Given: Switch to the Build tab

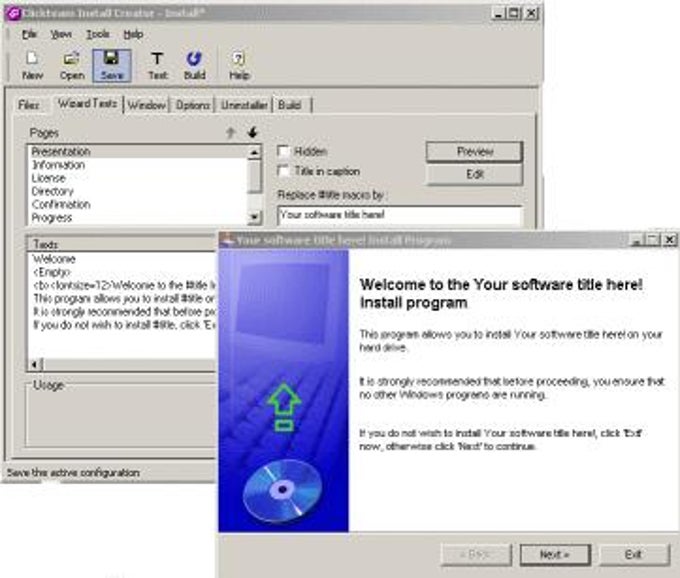Looking at the screenshot, I should click(291, 105).
